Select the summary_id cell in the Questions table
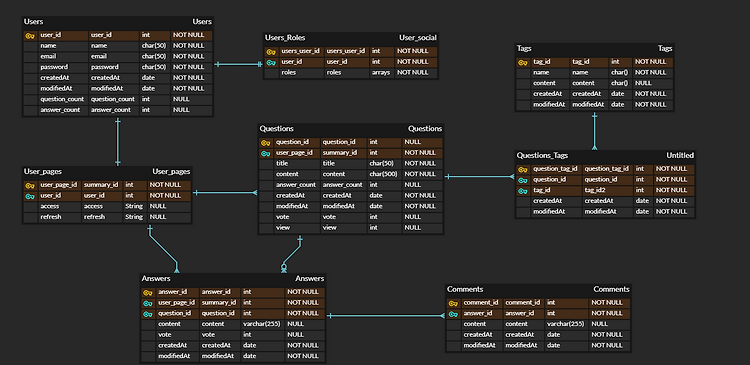750x365 pixels. (343, 153)
